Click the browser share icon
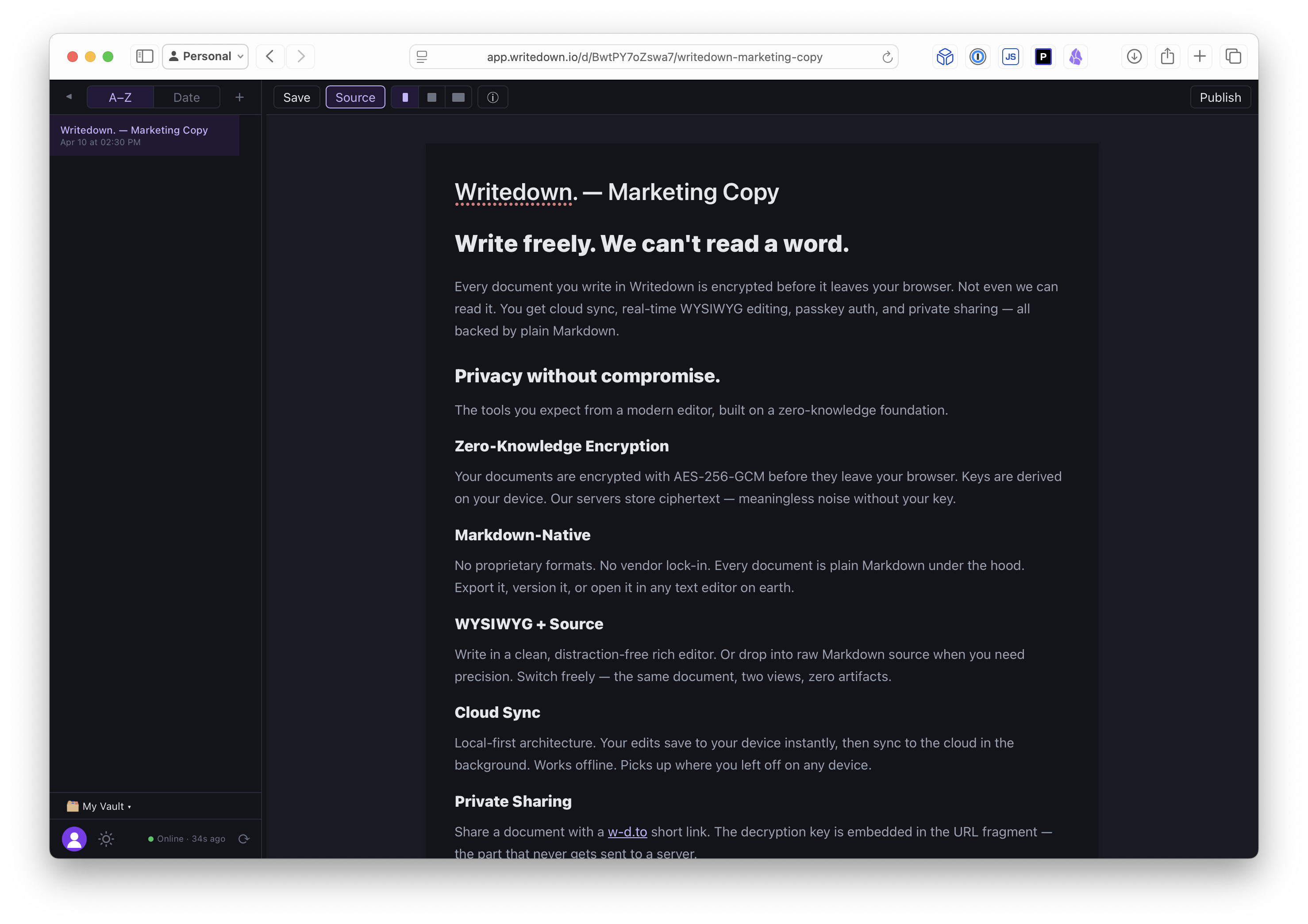1308x924 pixels. coord(1167,56)
